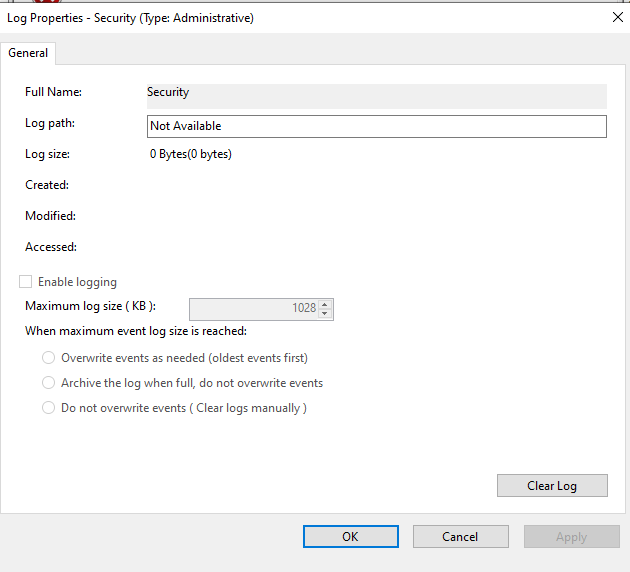Click the Maximum log size (KB) label
This screenshot has width=630, height=572.
91,306
